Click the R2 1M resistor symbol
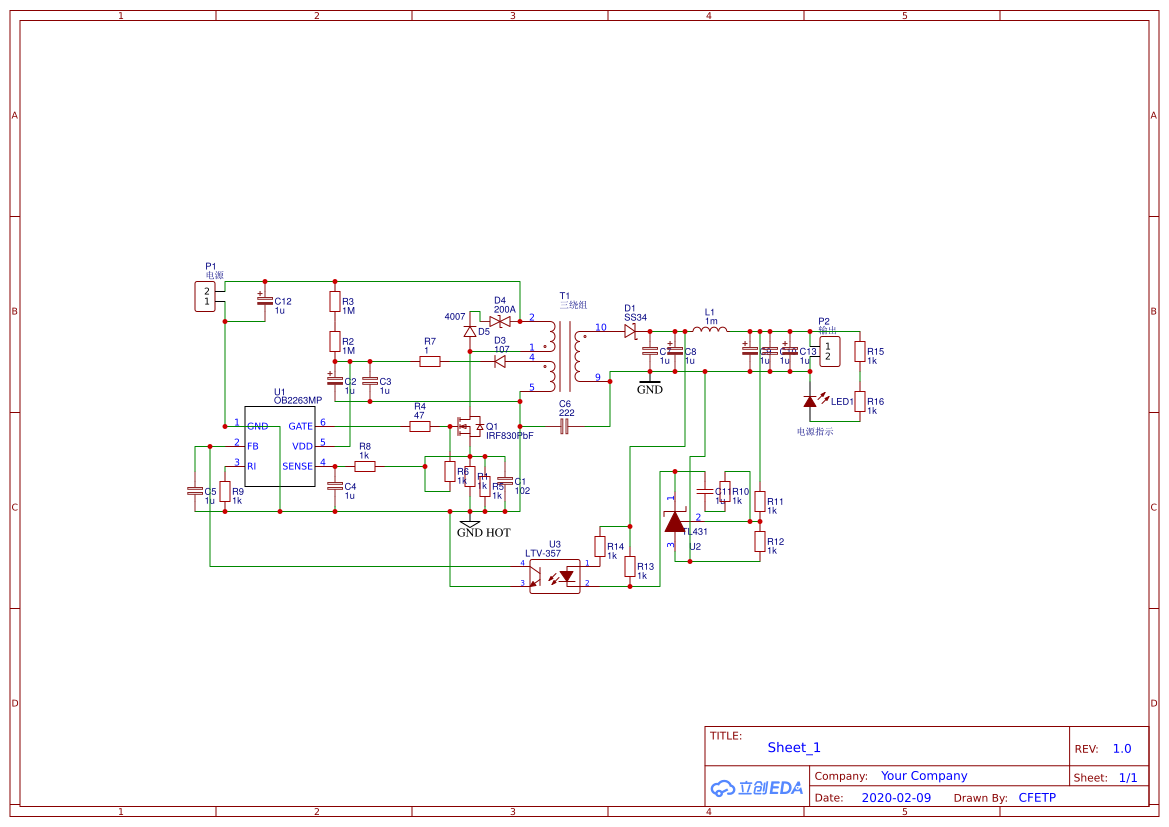Viewport: 1169px width, 827px height. point(335,342)
